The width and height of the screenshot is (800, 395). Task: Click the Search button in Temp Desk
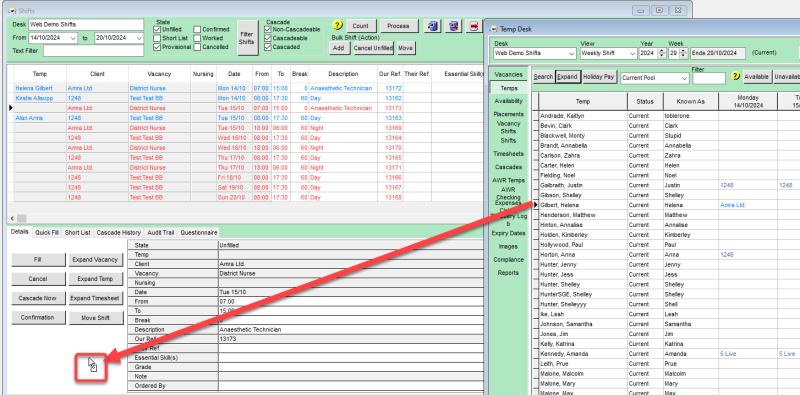[x=543, y=77]
